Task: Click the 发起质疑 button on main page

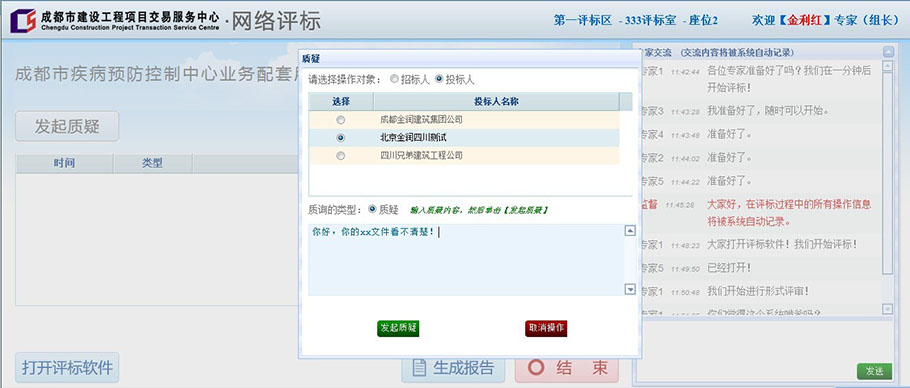Action: pos(67,126)
